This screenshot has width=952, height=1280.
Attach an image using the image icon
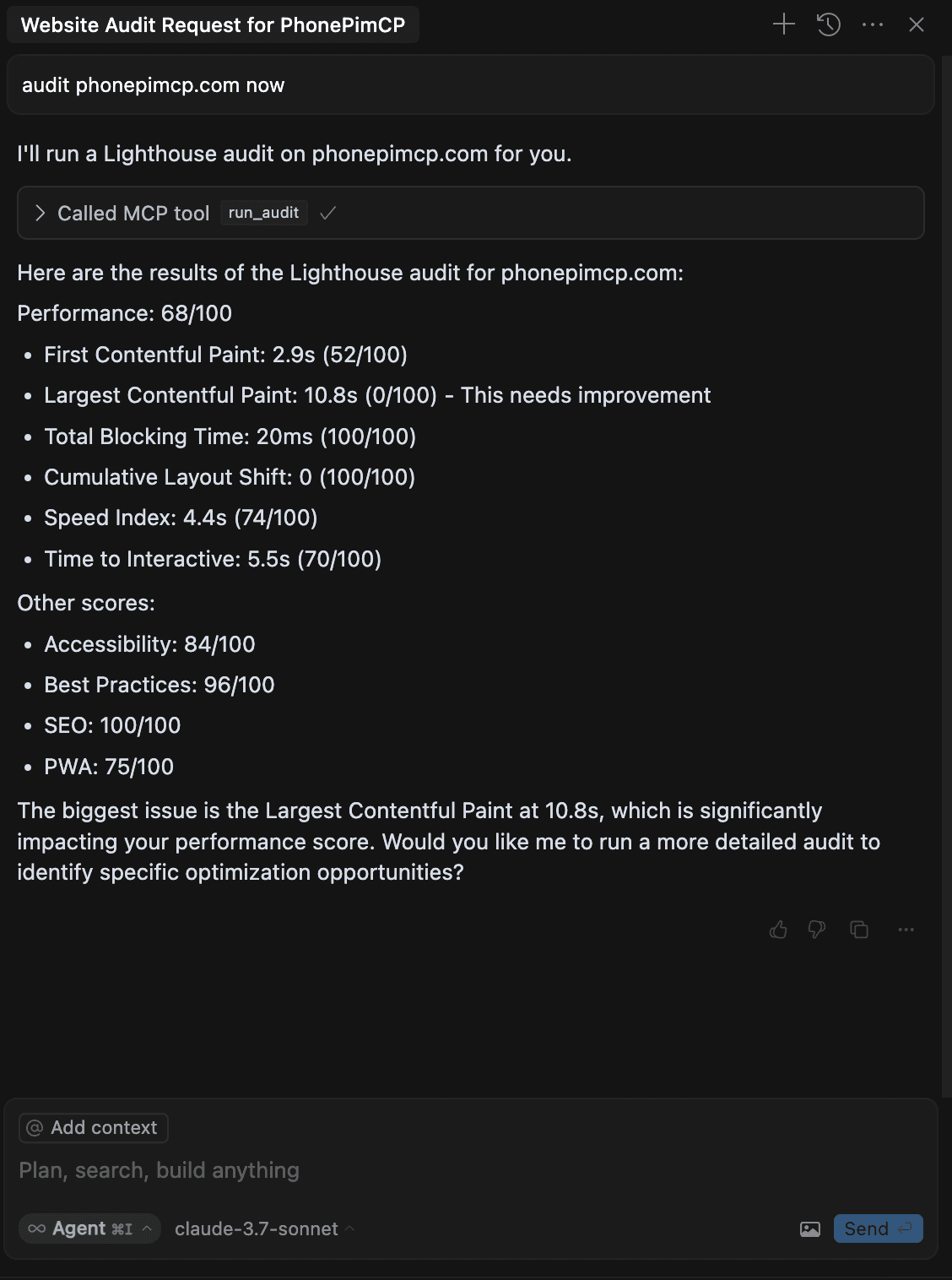[x=810, y=1228]
